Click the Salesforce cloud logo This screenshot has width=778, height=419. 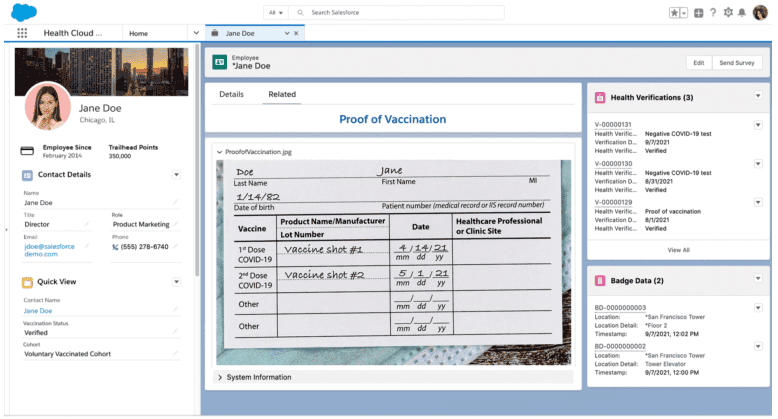coord(24,12)
